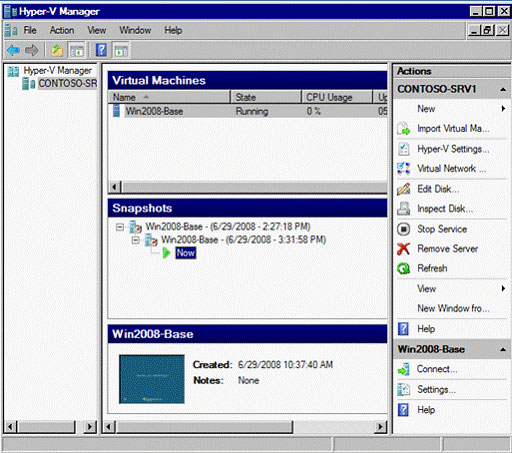The image size is (512, 453).
Task: Open the Action menu
Action: [62, 30]
